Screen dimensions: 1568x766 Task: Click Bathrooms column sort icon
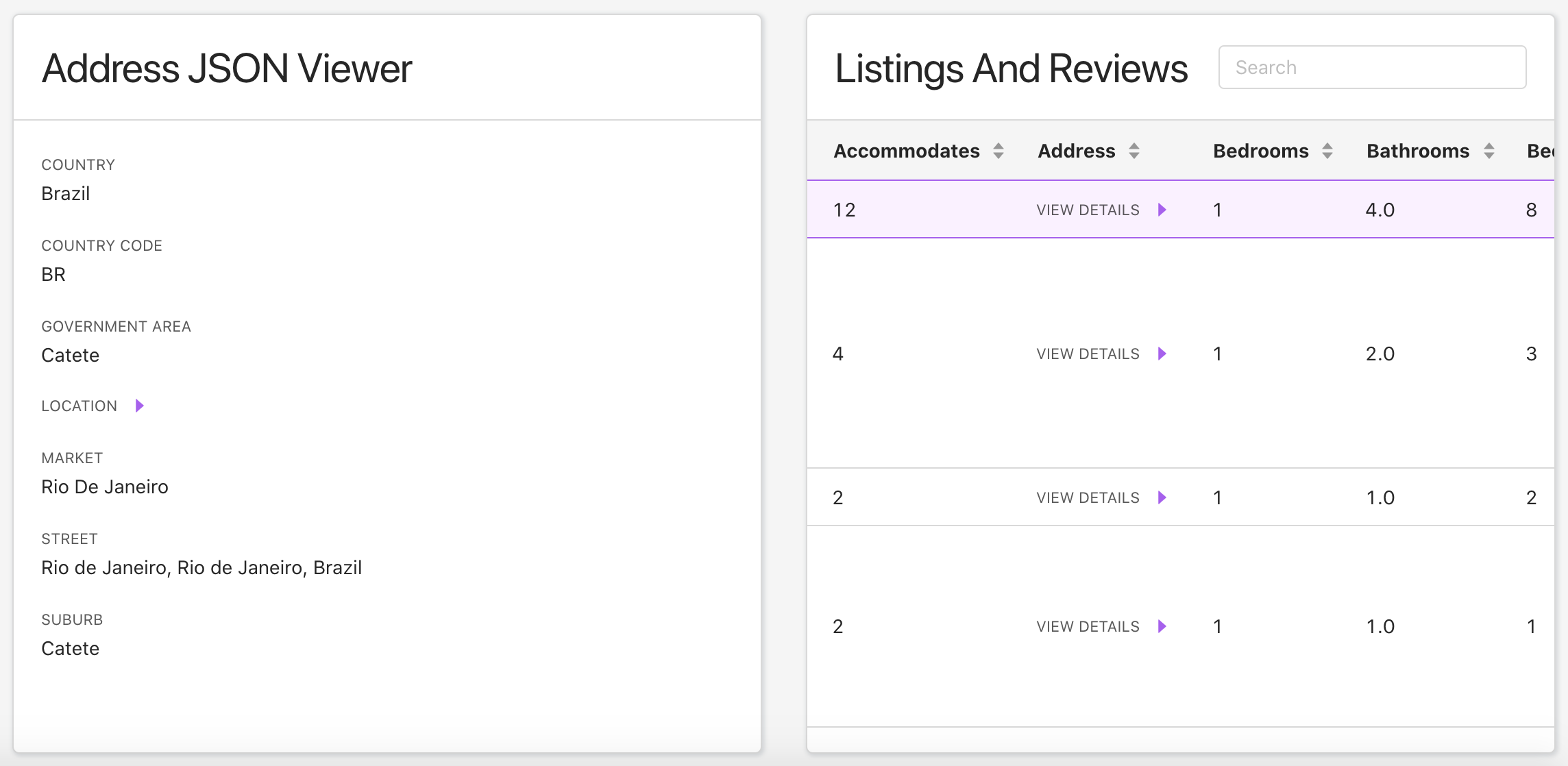(1489, 151)
